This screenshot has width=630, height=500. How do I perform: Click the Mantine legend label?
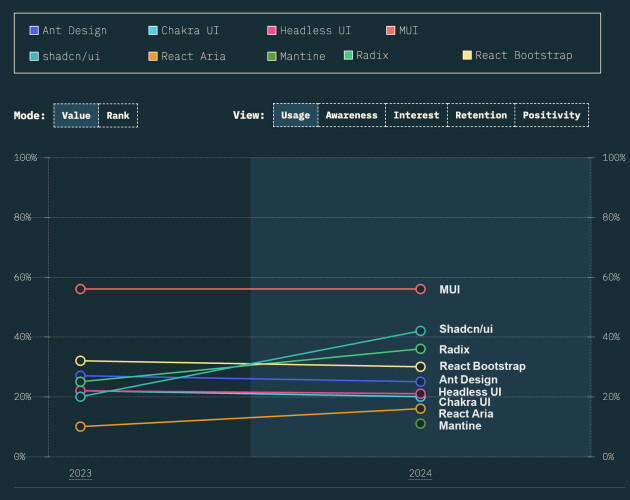pos(303,56)
